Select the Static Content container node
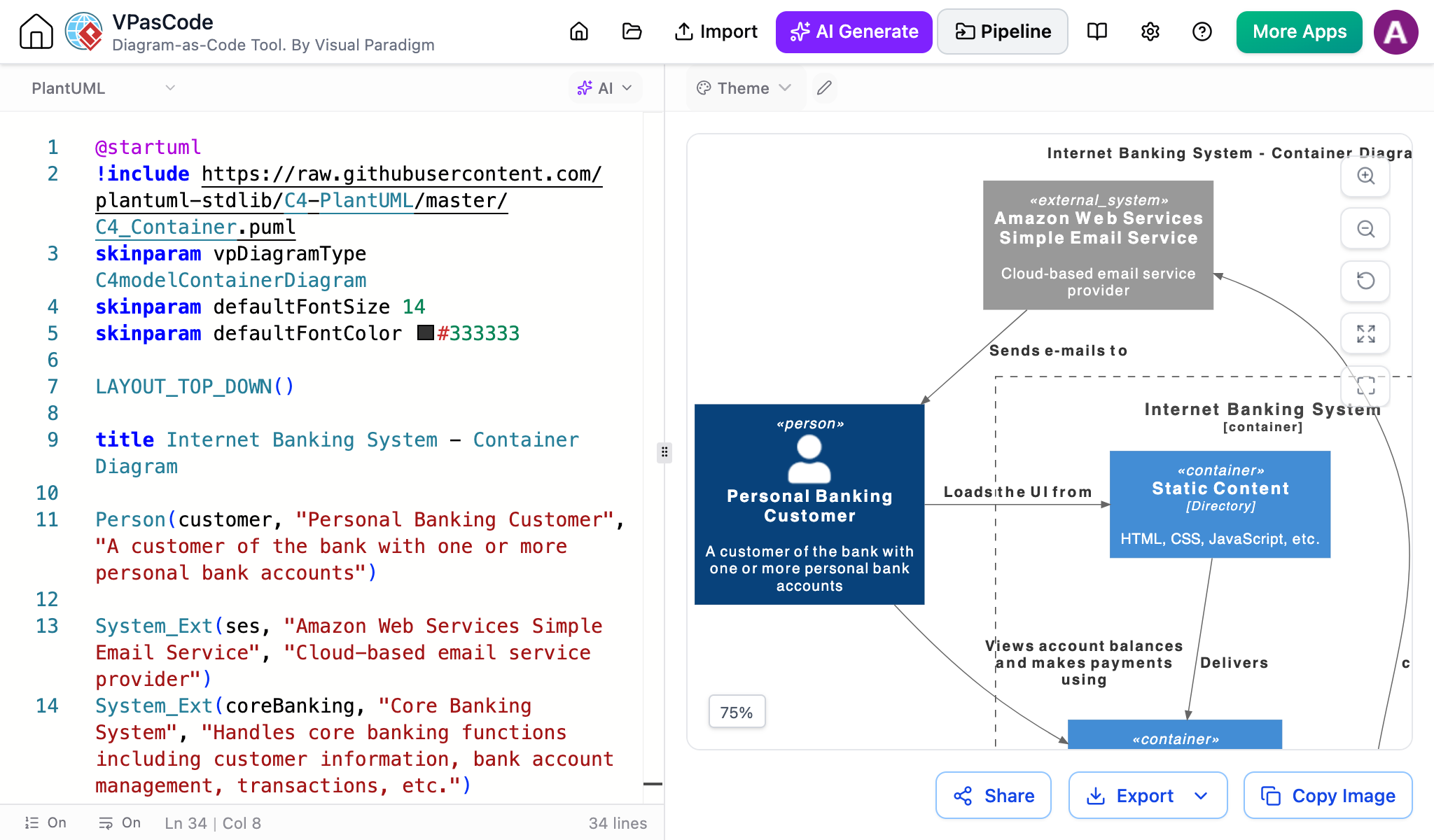The image size is (1434, 840). tap(1220, 504)
